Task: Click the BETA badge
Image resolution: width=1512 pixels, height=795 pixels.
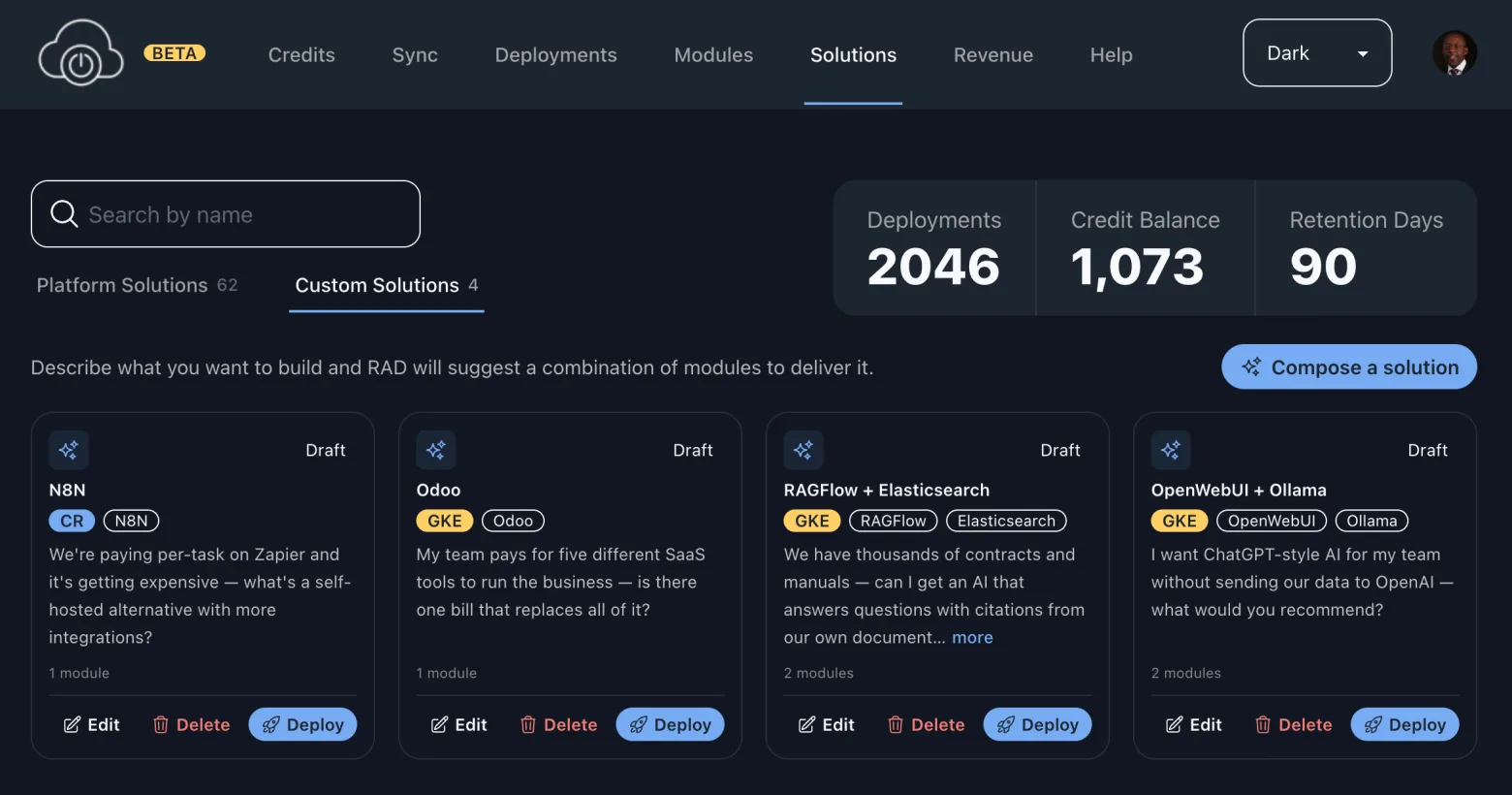Action: click(x=174, y=53)
